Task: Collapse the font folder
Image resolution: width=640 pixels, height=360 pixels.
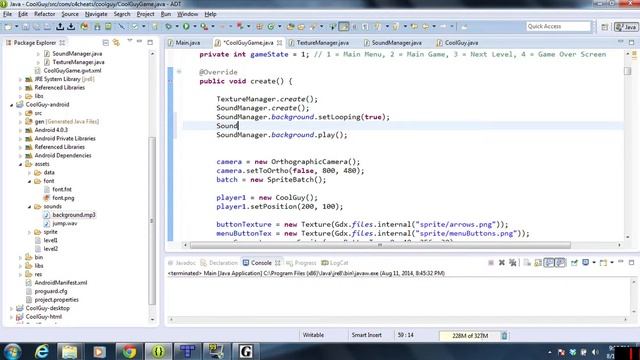Action: (29, 181)
